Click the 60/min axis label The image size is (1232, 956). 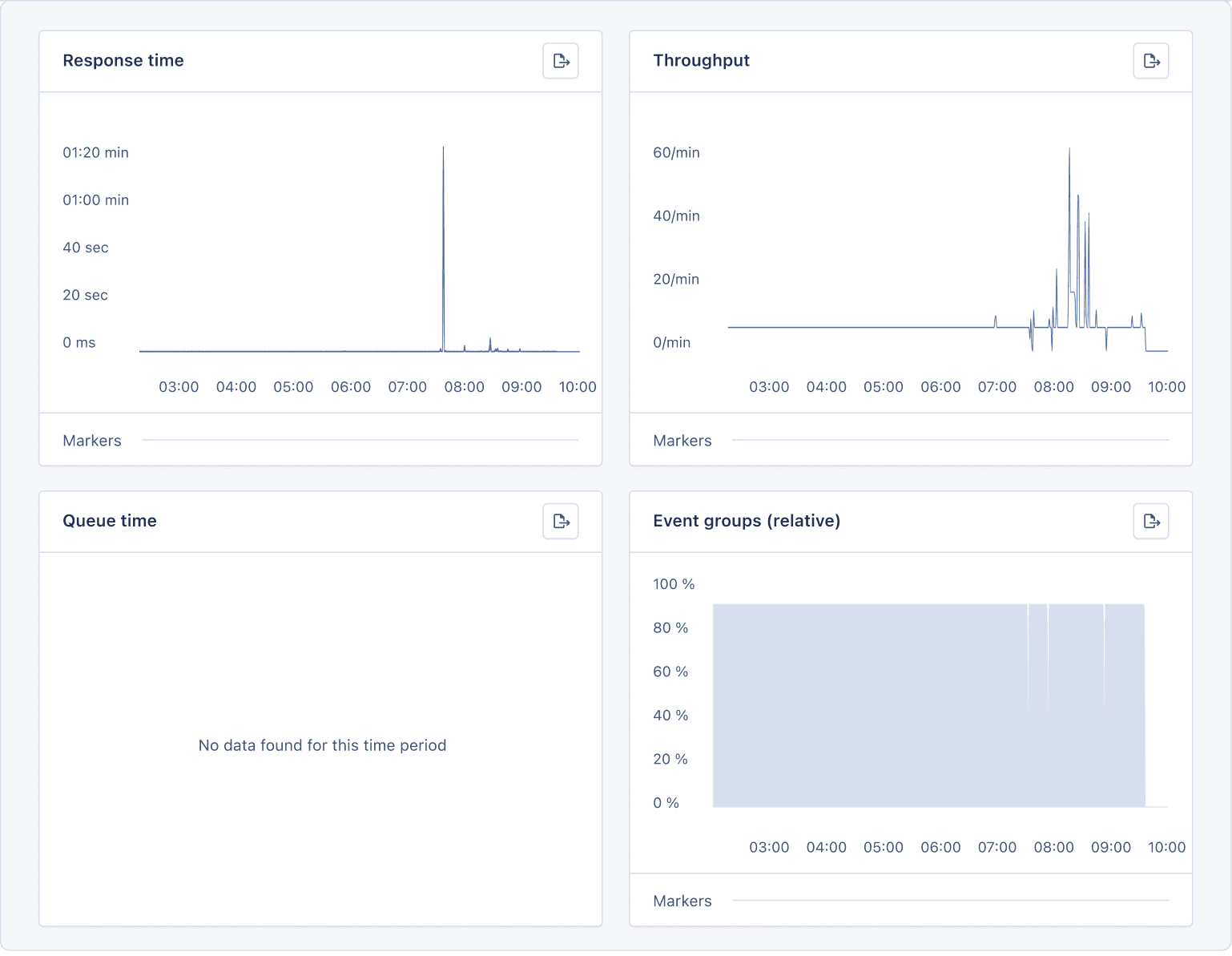(x=677, y=152)
